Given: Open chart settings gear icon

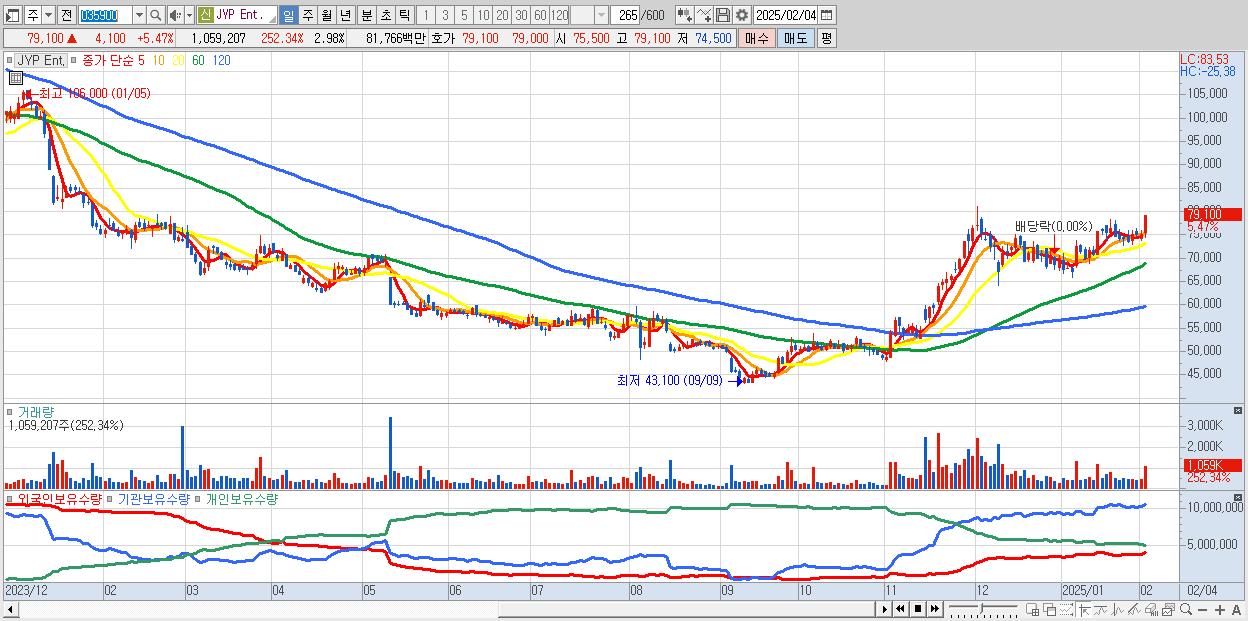Looking at the screenshot, I should (742, 15).
